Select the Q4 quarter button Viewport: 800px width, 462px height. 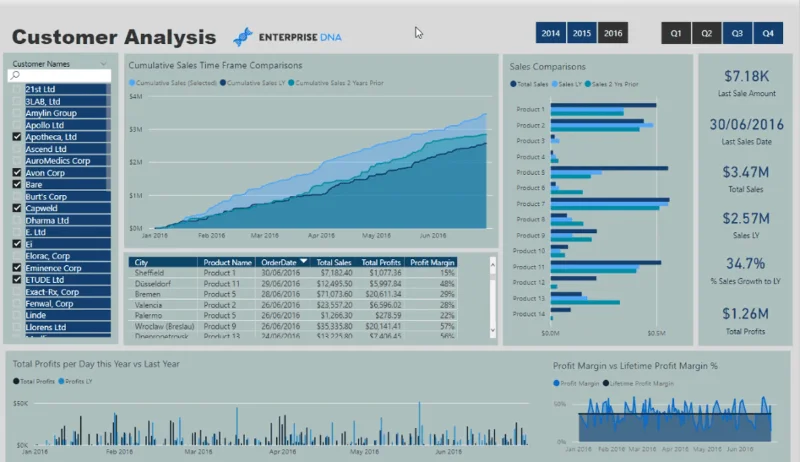tap(768, 33)
